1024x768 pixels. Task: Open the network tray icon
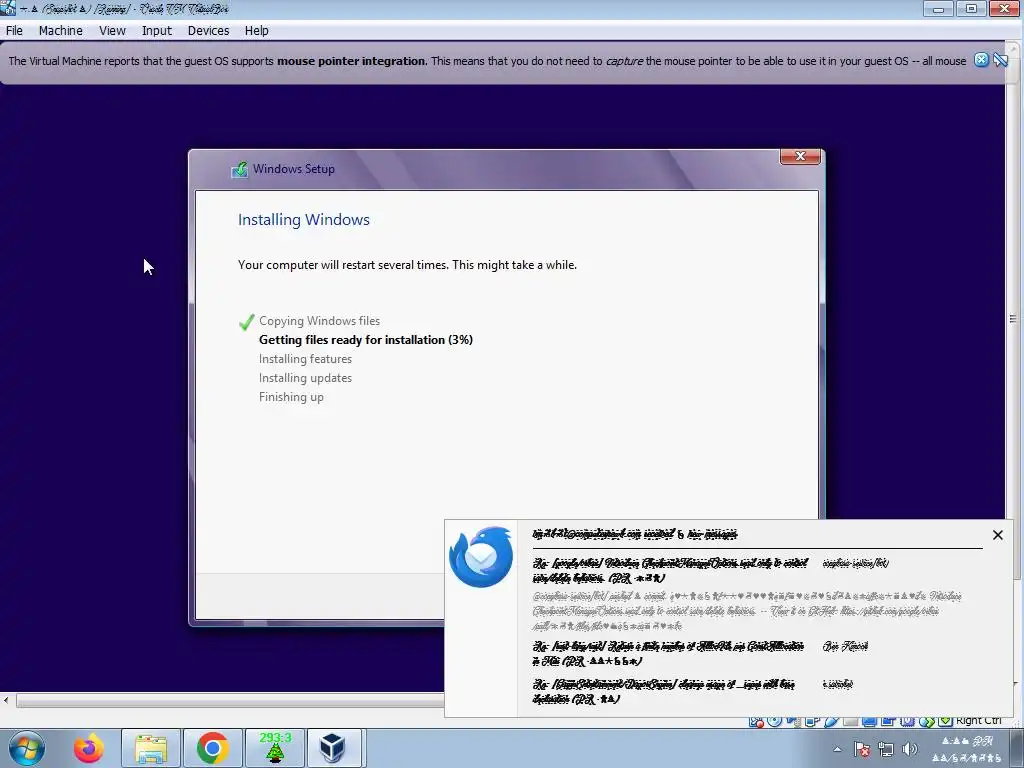click(886, 749)
